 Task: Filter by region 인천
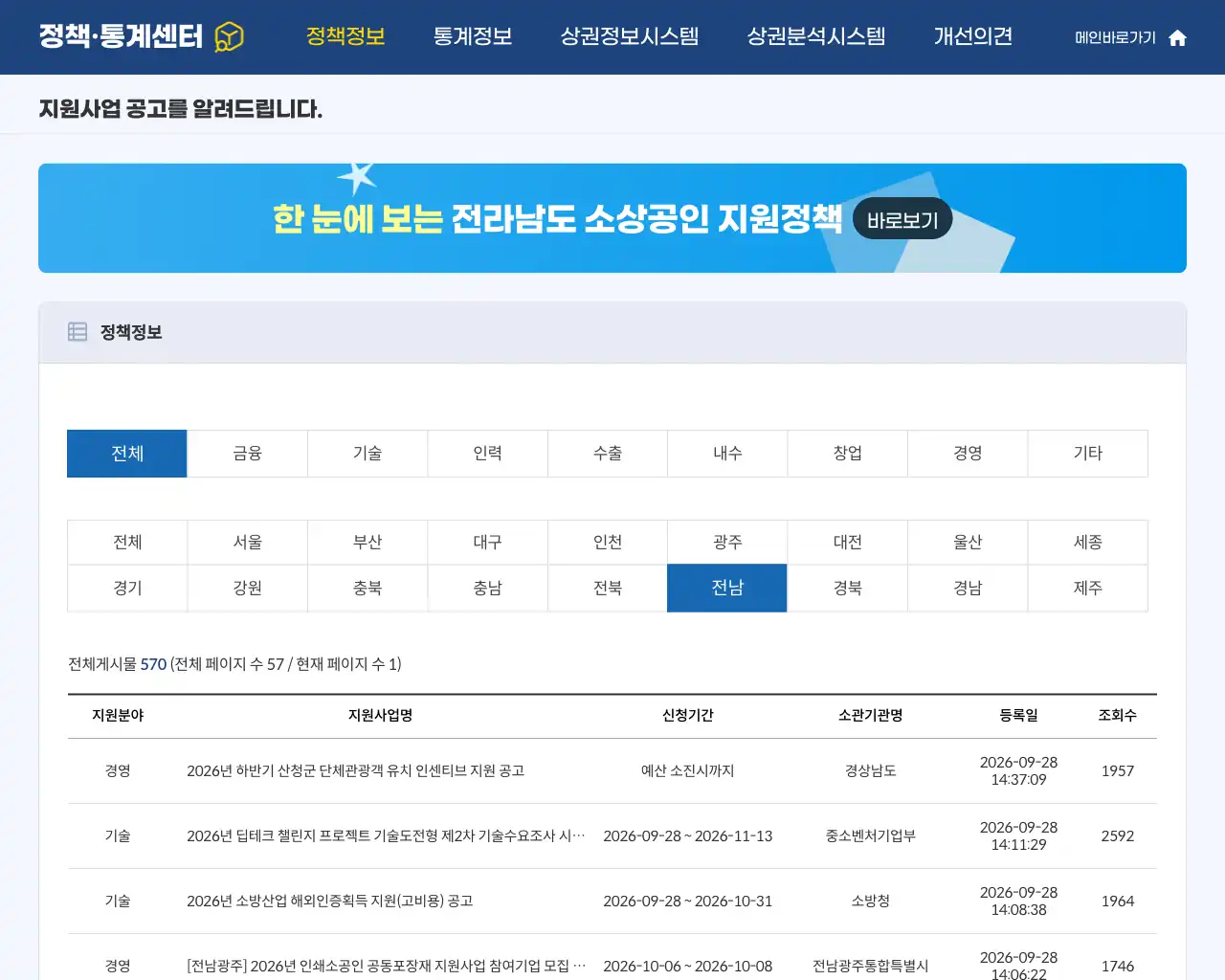point(608,543)
